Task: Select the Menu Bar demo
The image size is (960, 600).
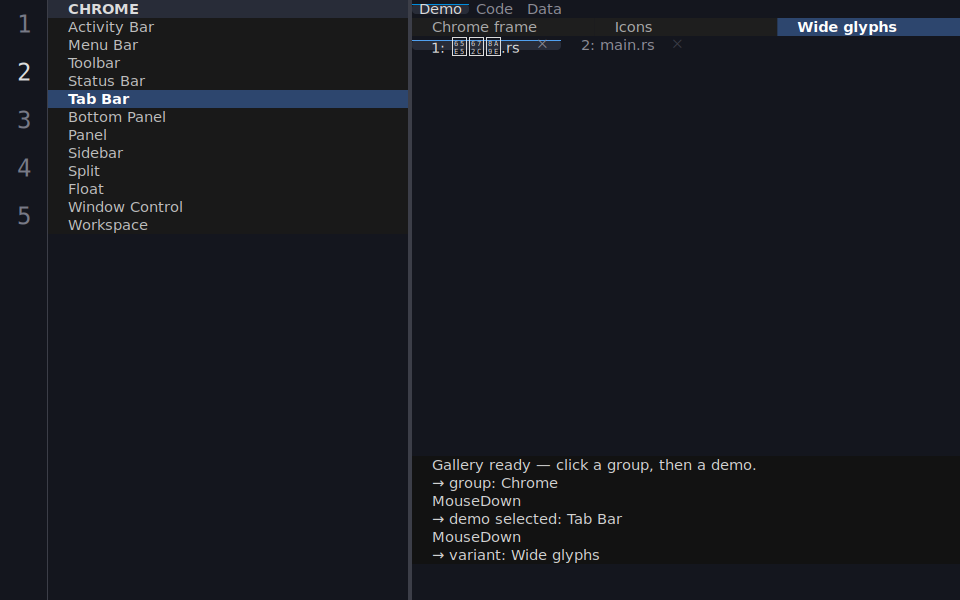Action: click(228, 45)
